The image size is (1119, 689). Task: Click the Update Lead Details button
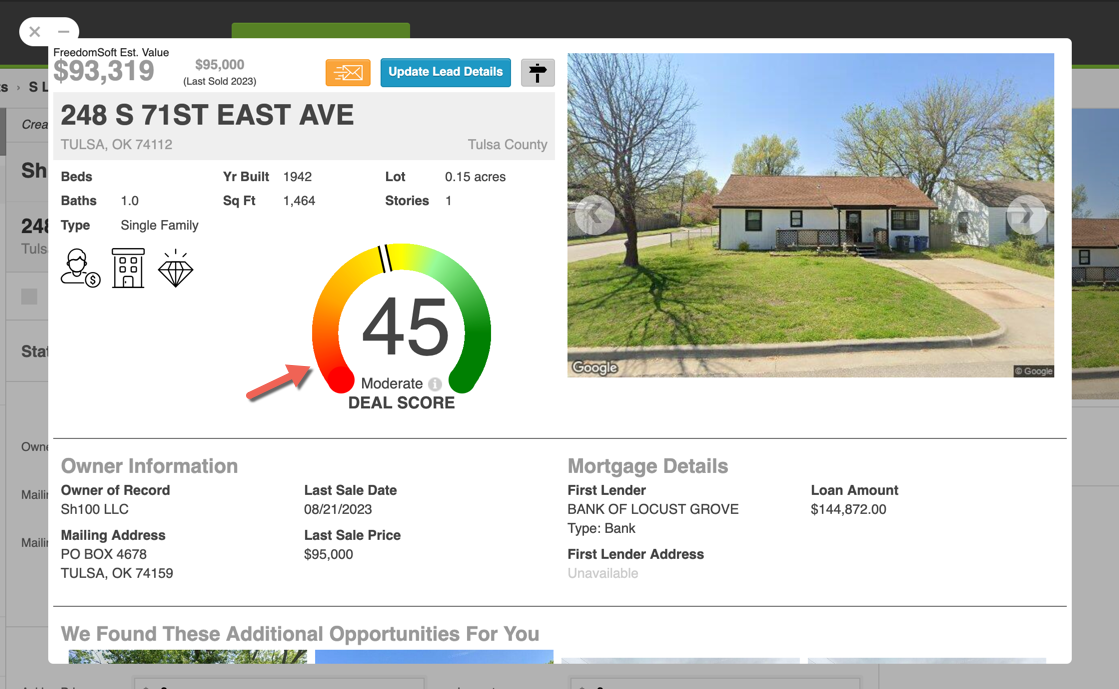coord(445,72)
